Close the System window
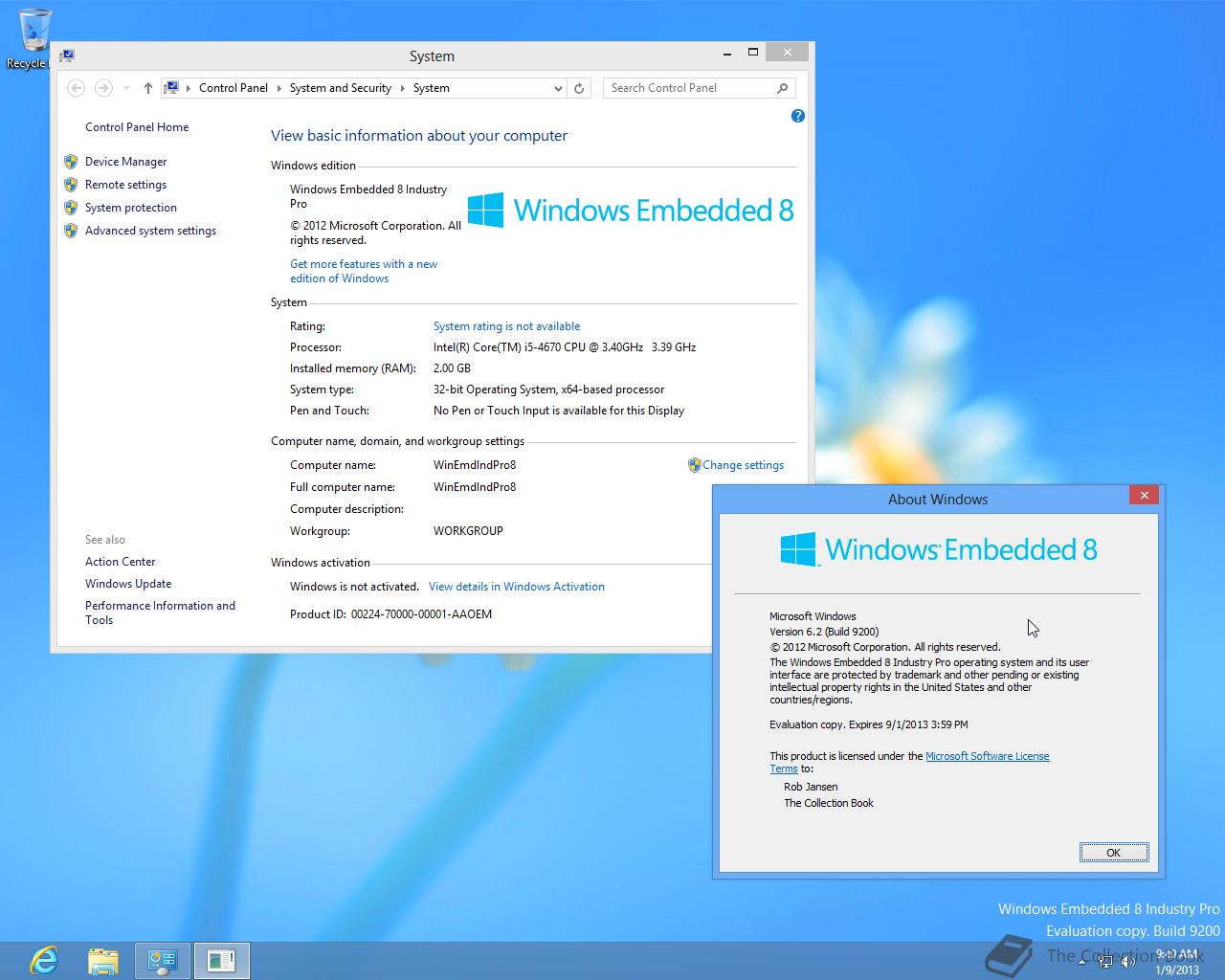1225x980 pixels. [x=787, y=53]
